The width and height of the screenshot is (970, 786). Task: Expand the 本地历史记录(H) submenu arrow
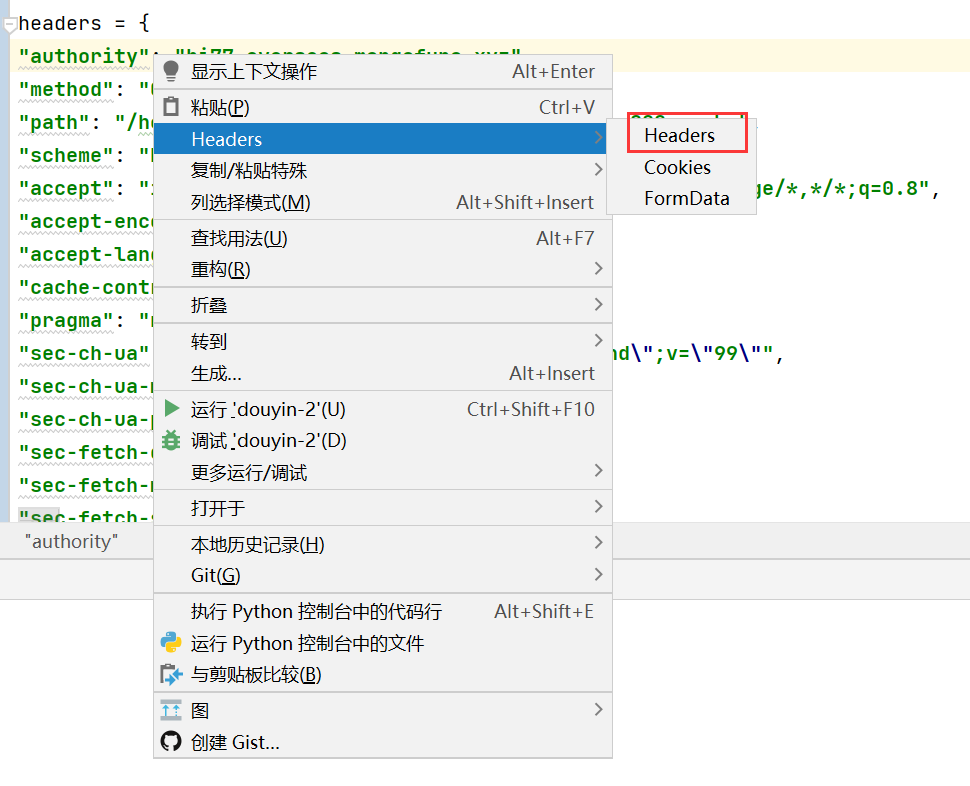point(598,543)
